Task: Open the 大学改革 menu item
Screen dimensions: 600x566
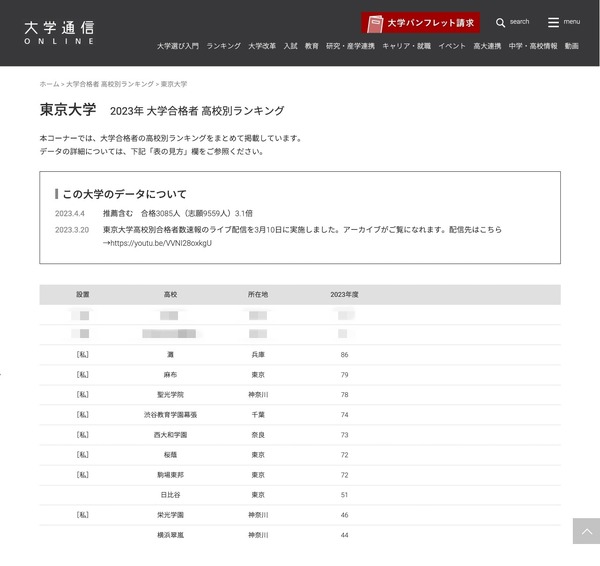Action: [262, 46]
